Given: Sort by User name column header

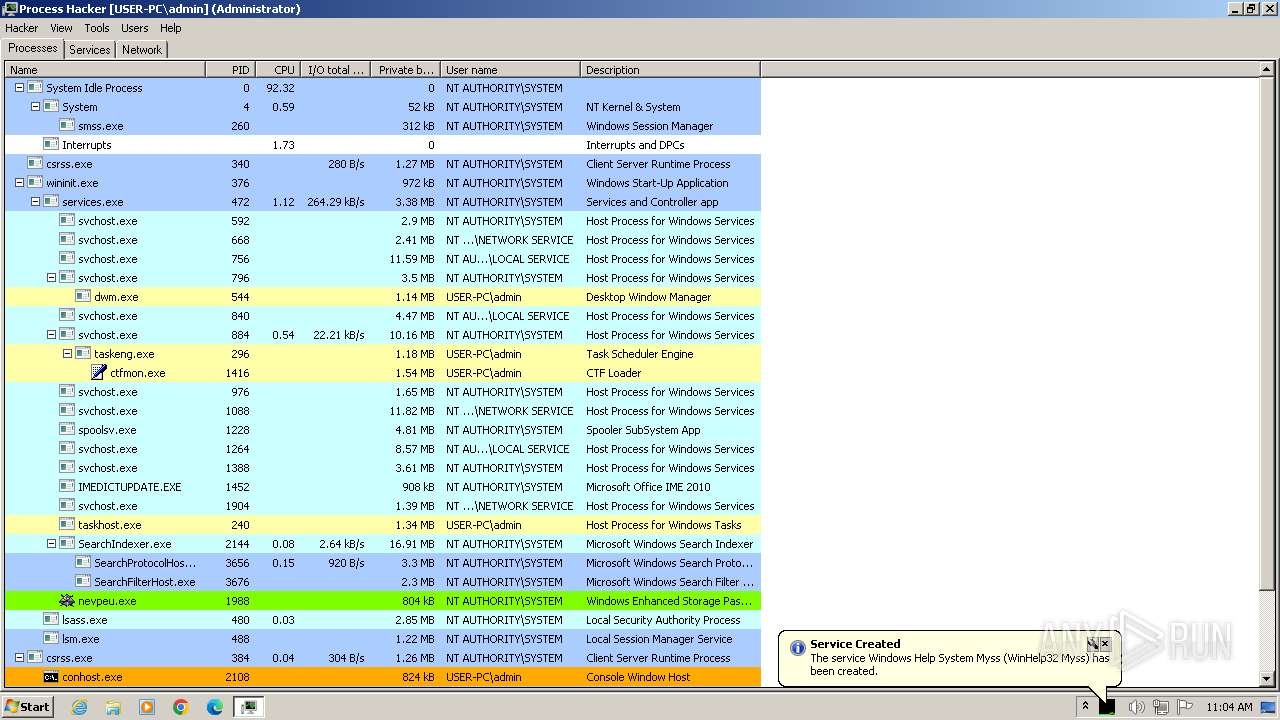Looking at the screenshot, I should point(510,70).
